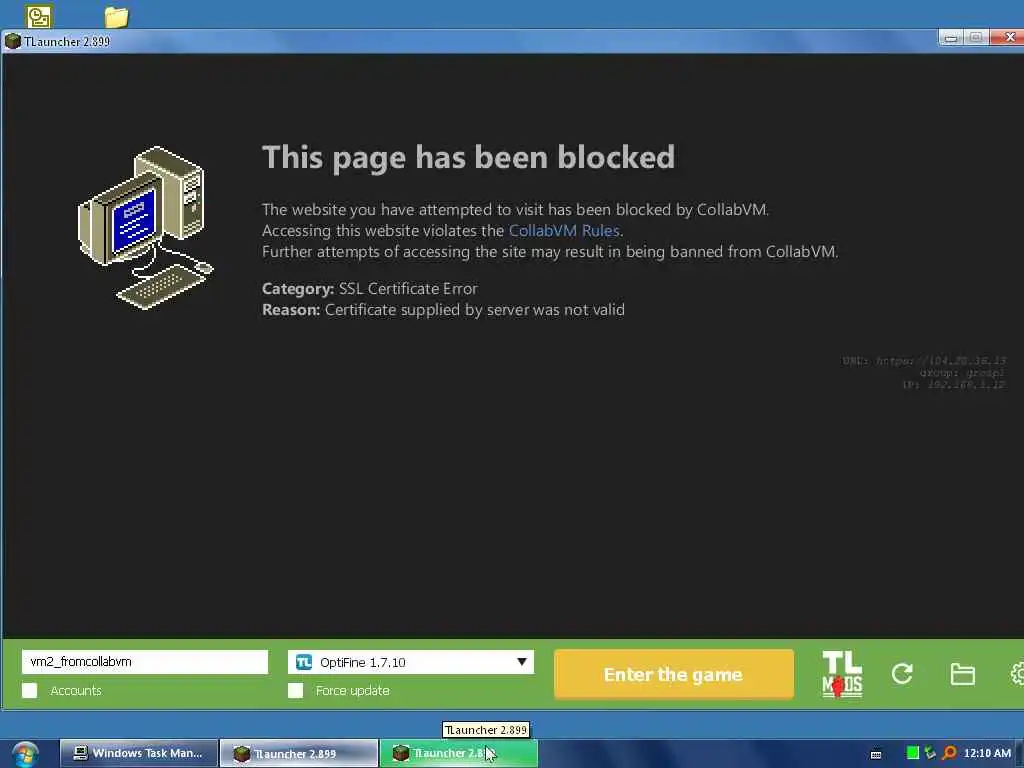
Task: Close the TLauncher window
Action: [1007, 37]
